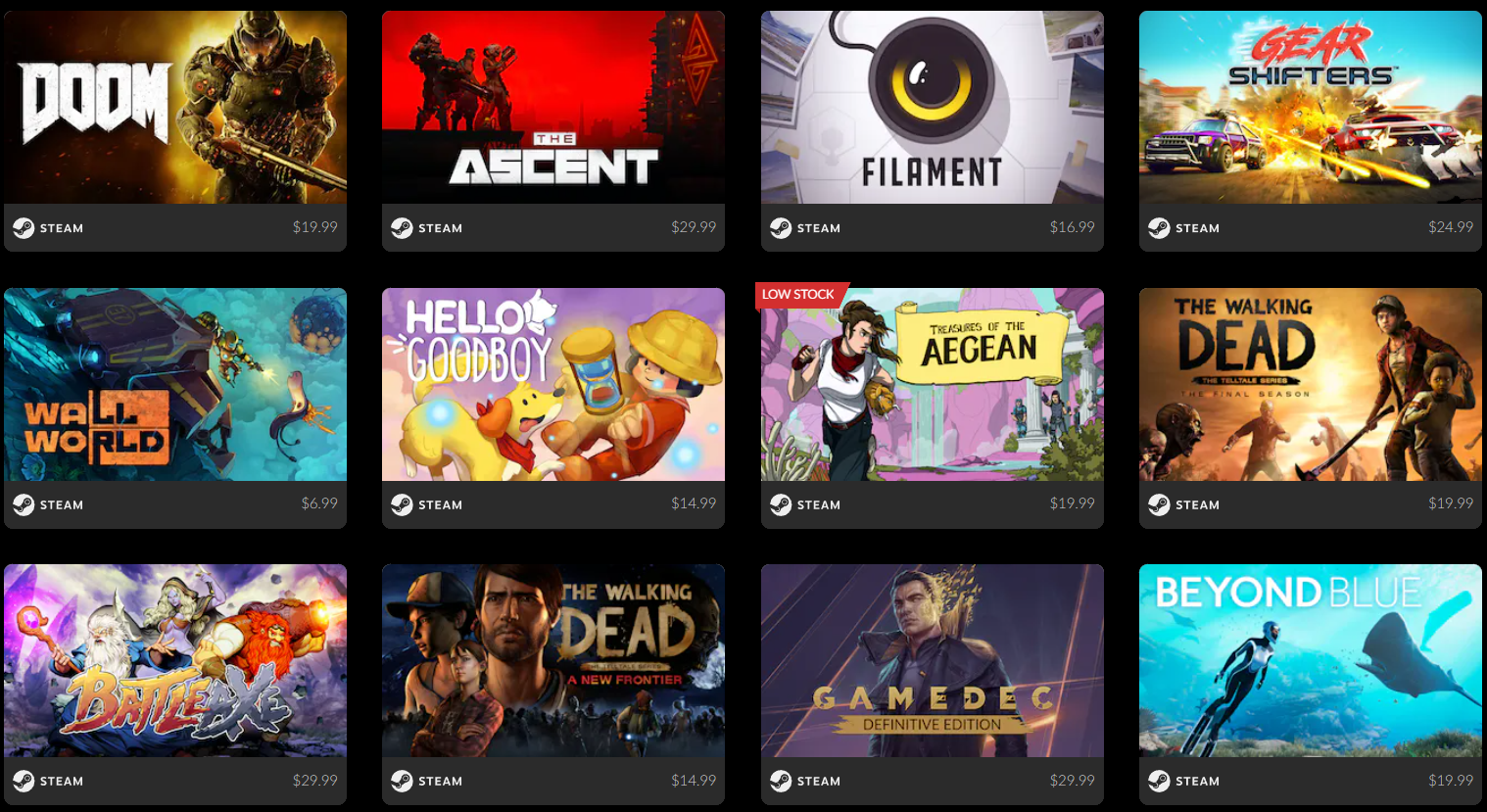Click the Steam icon under Beyond Blue
The height and width of the screenshot is (812, 1487).
(x=1159, y=781)
